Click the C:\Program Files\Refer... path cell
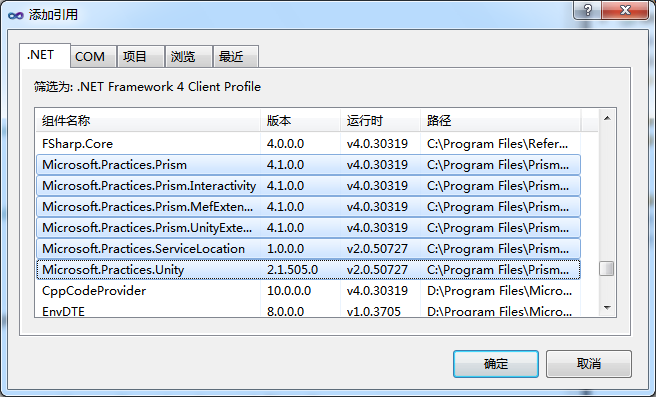 [497, 144]
